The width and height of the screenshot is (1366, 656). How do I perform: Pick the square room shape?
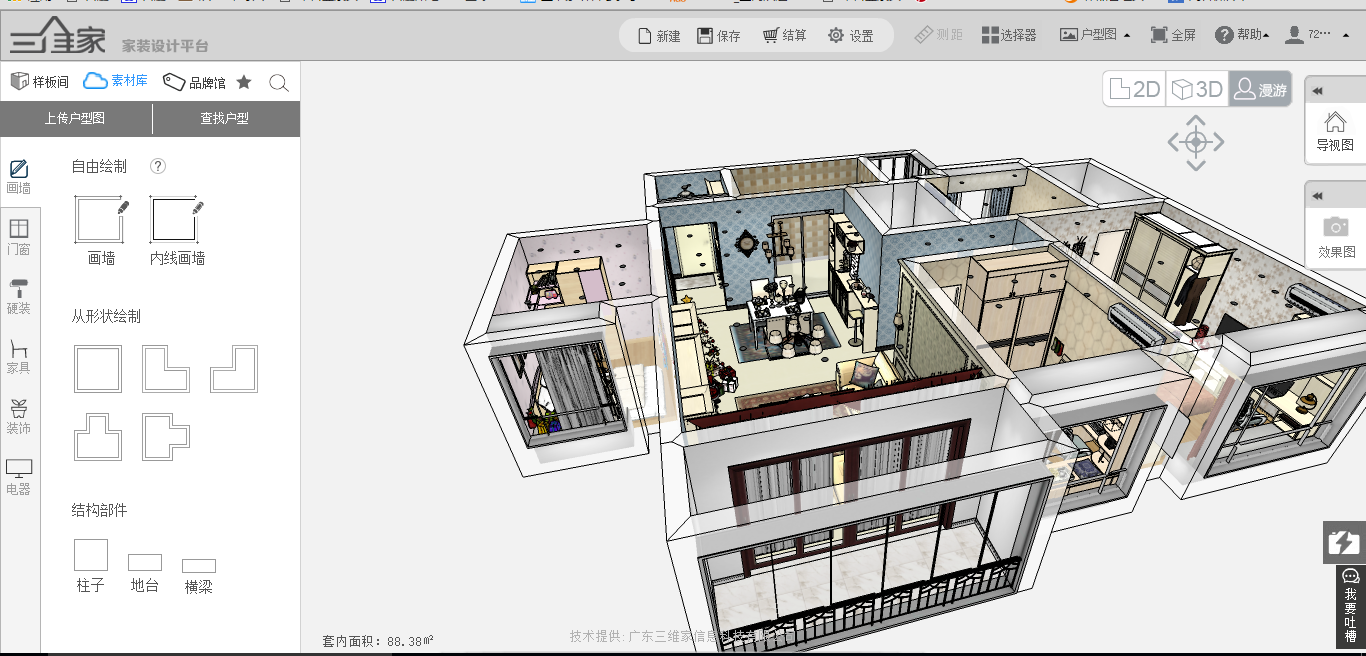(x=98, y=369)
